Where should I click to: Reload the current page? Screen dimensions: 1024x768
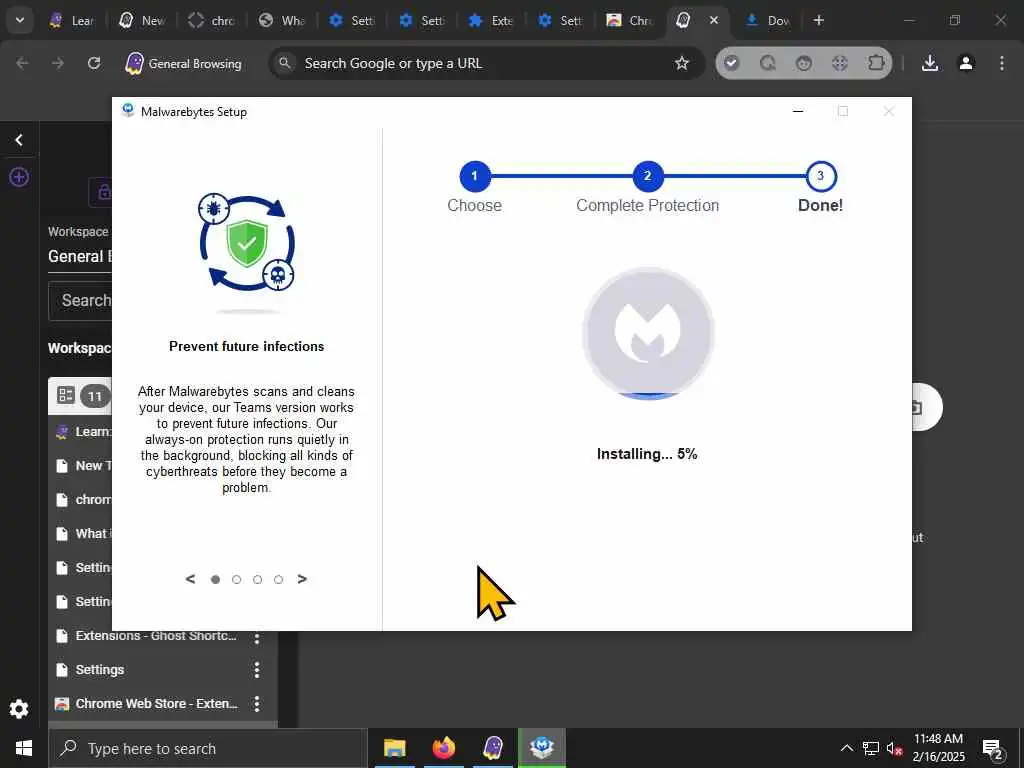pyautogui.click(x=94, y=63)
